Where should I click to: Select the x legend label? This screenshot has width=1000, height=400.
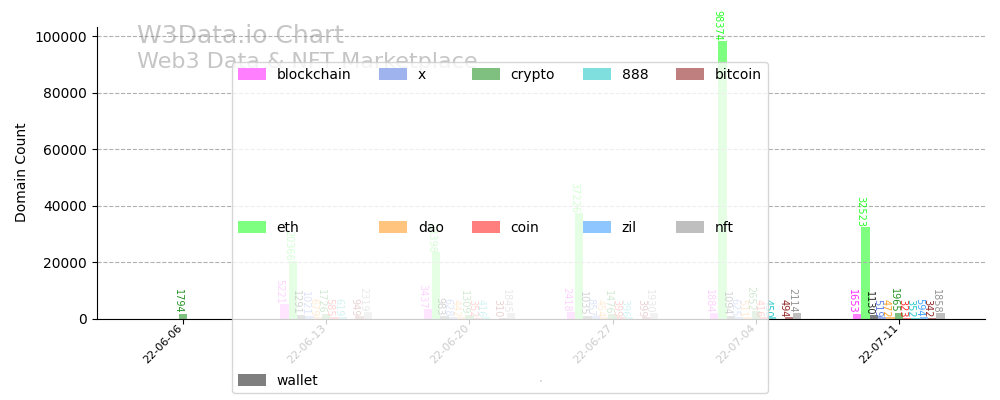tap(422, 74)
